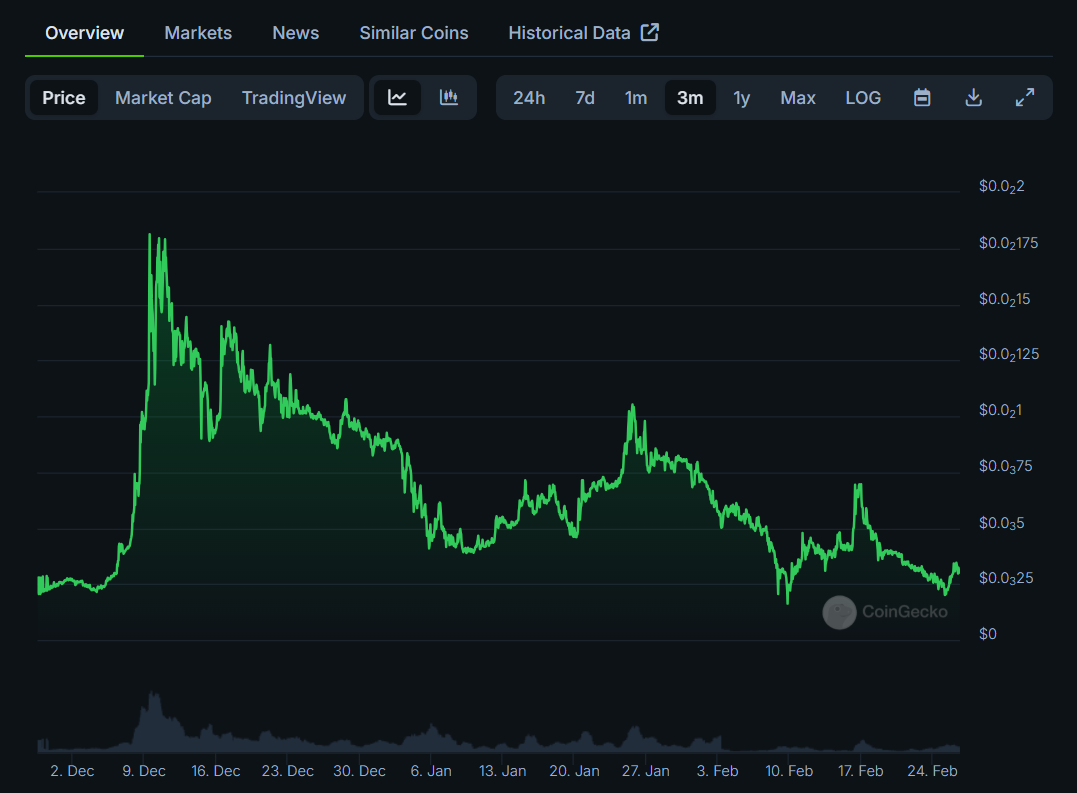Click the 13. Jan date label
The width and height of the screenshot is (1077, 793).
click(x=502, y=771)
